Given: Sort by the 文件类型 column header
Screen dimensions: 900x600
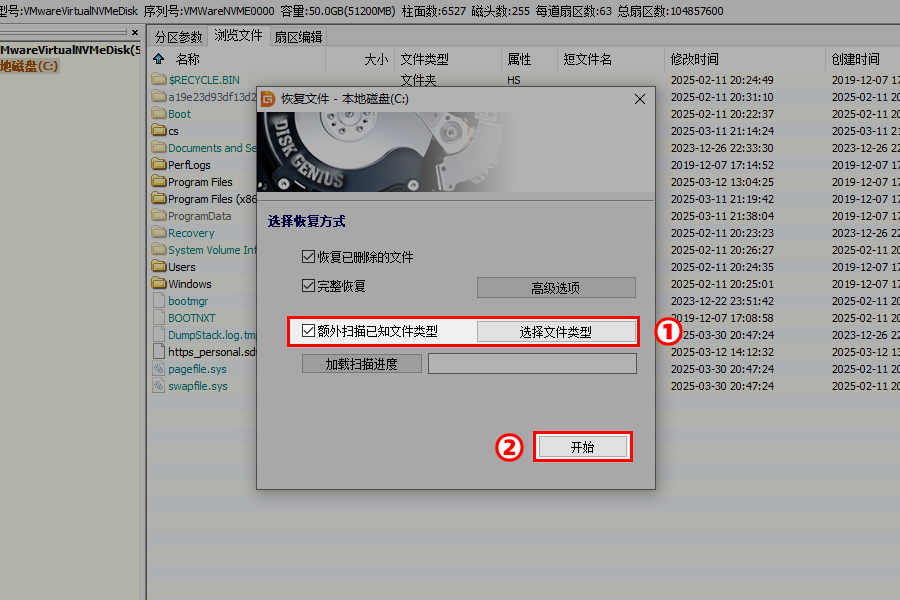Looking at the screenshot, I should point(425,59).
